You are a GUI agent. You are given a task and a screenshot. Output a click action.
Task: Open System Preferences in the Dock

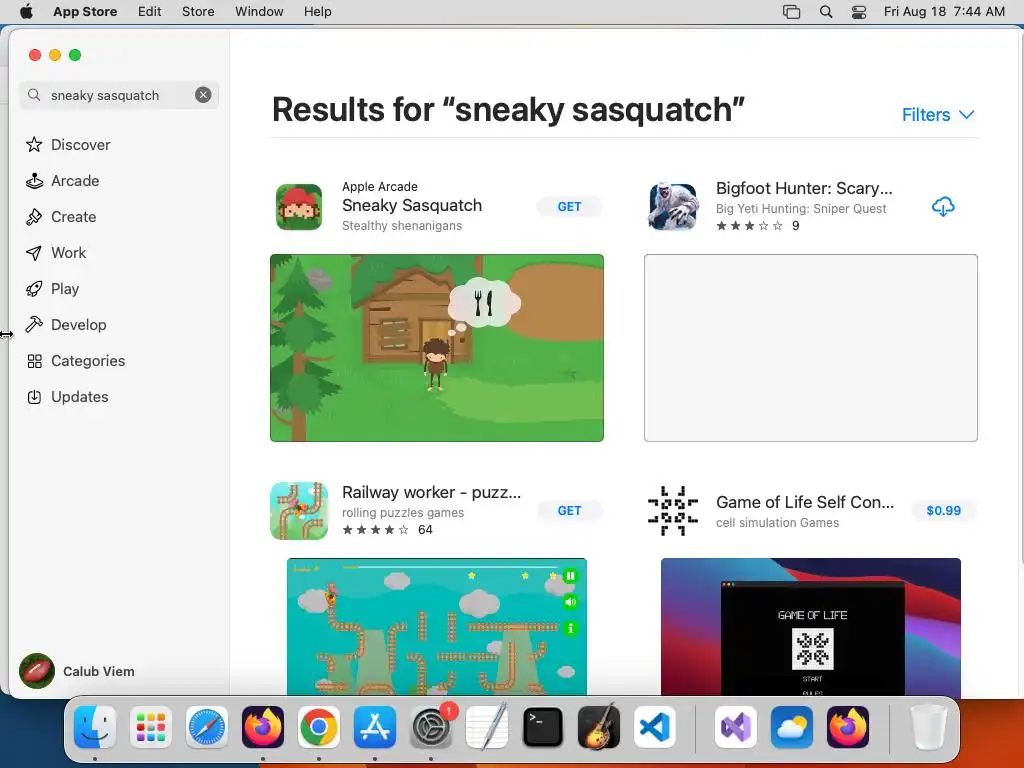click(430, 728)
